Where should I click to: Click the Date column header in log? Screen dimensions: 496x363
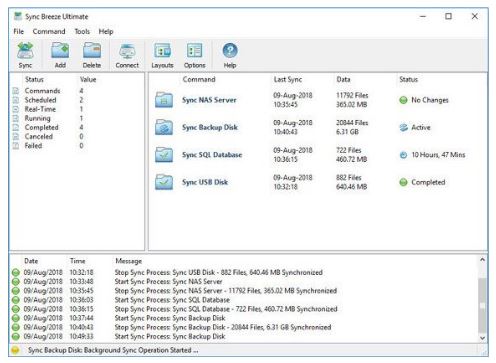coord(31,261)
